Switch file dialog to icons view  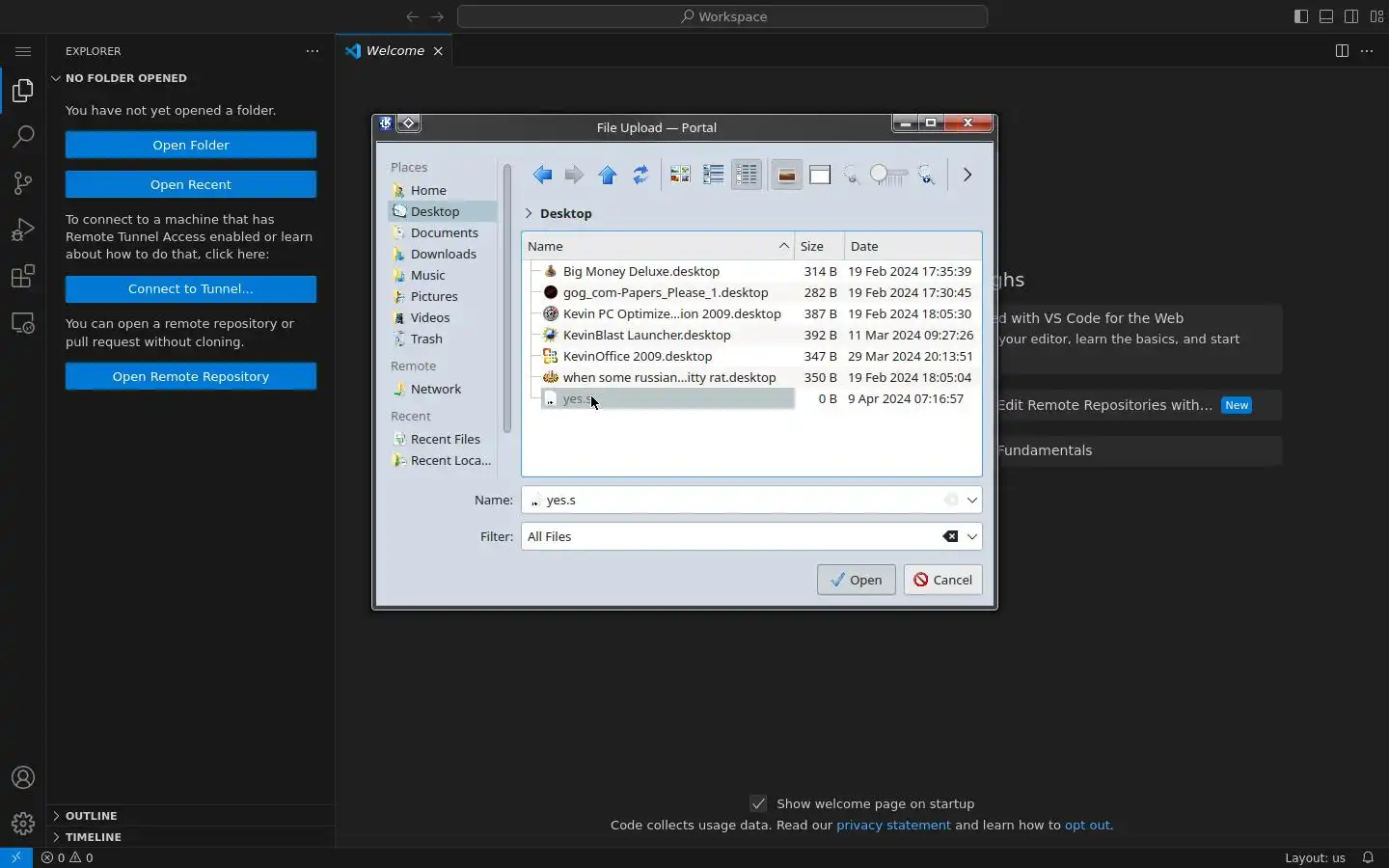[x=680, y=175]
